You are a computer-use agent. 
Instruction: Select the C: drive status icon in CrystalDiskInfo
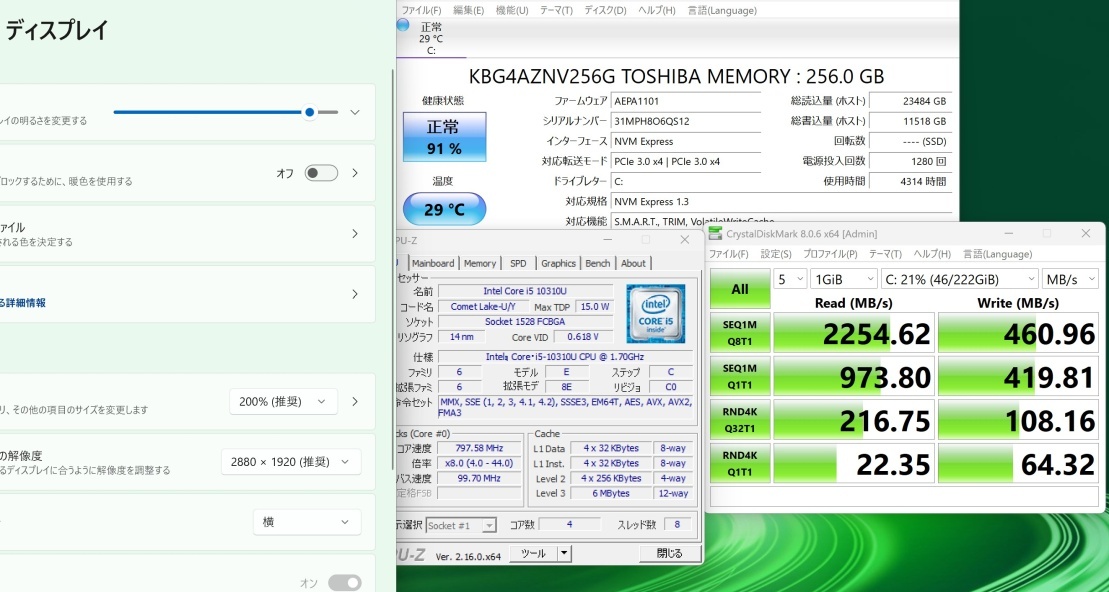[x=429, y=32]
